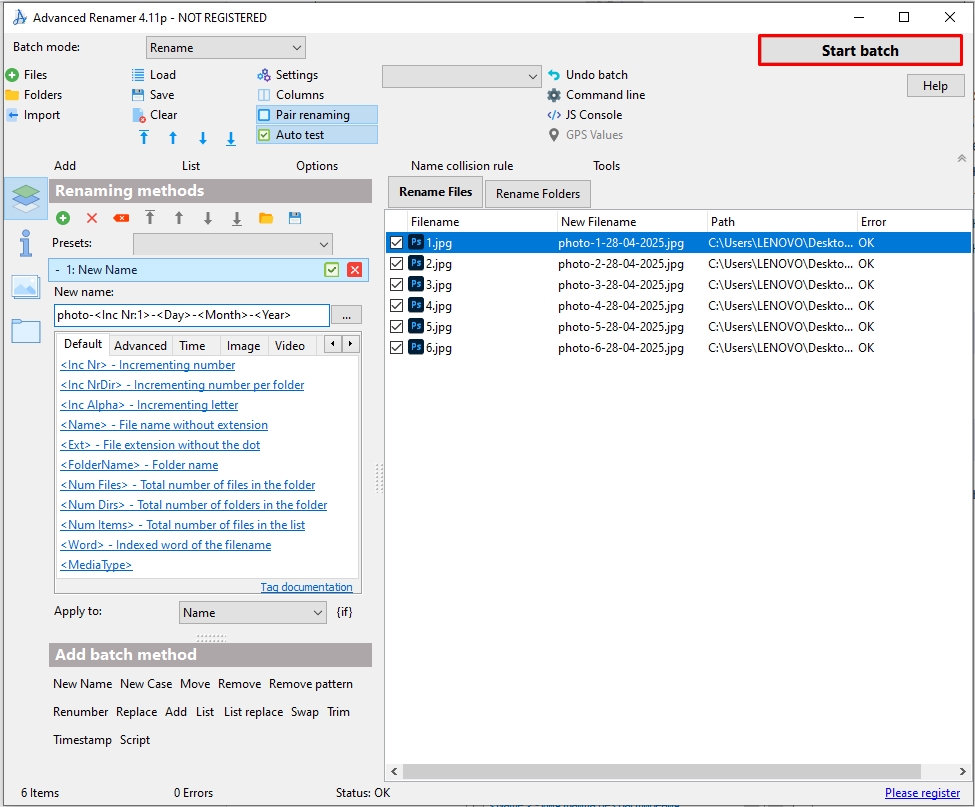Open the Tag documentation link
The image size is (975, 807).
[x=306, y=587]
